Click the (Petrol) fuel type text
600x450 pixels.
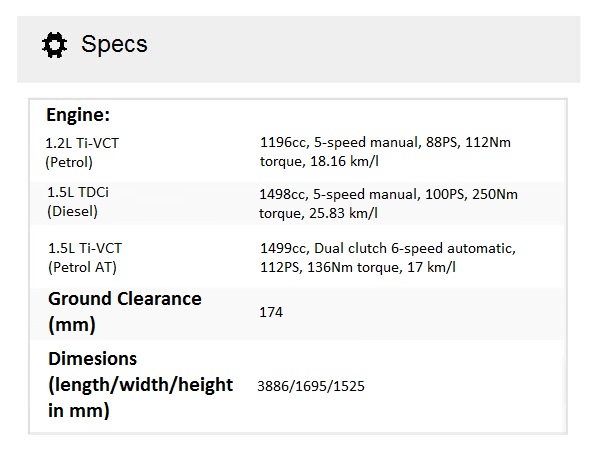tap(69, 161)
